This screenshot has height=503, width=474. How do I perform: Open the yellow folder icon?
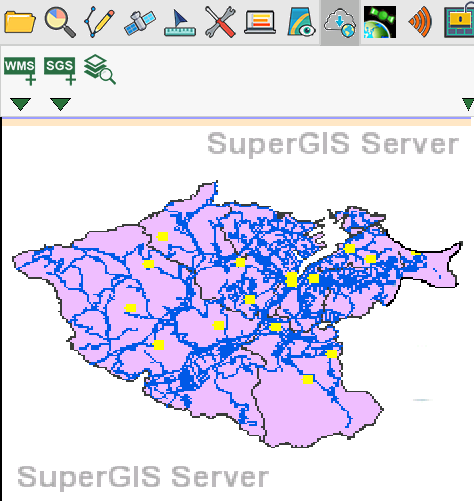20,22
